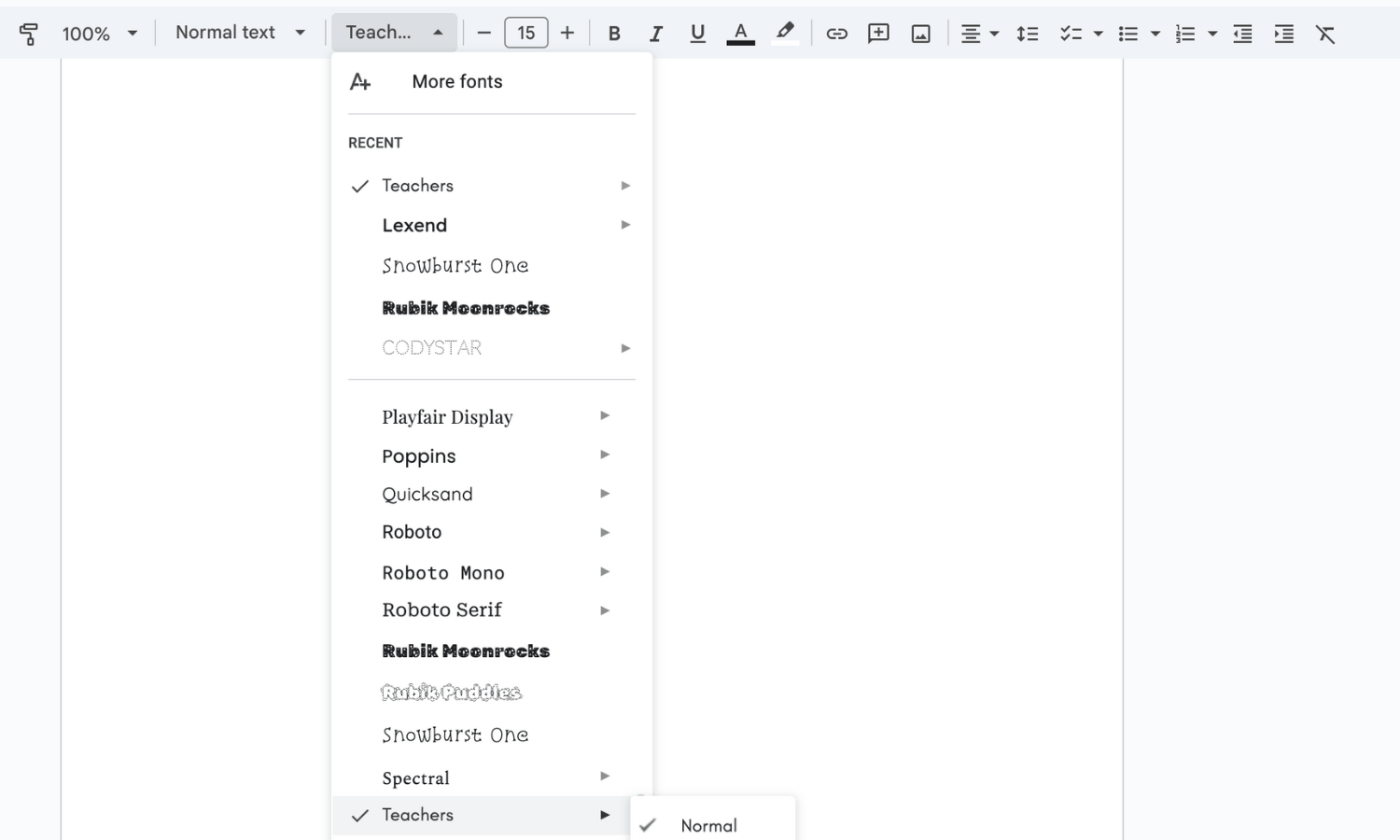Select Roboto Mono from the font list
The height and width of the screenshot is (840, 1400).
(x=443, y=572)
